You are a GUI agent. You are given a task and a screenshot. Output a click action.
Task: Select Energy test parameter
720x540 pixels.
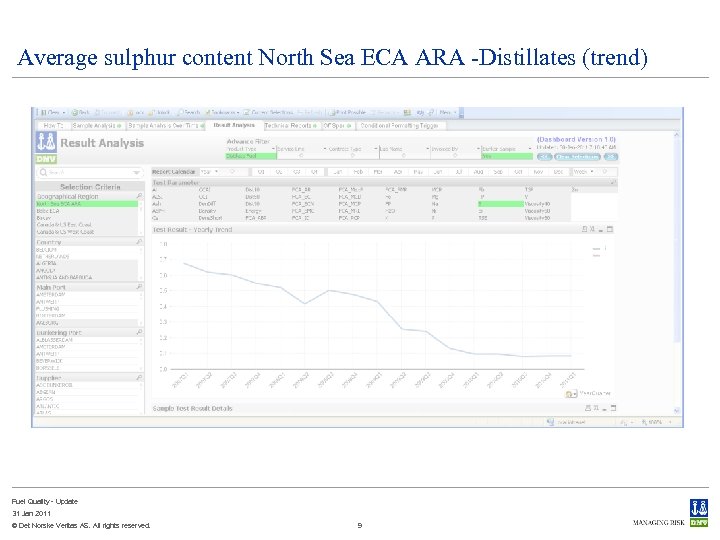pos(253,211)
